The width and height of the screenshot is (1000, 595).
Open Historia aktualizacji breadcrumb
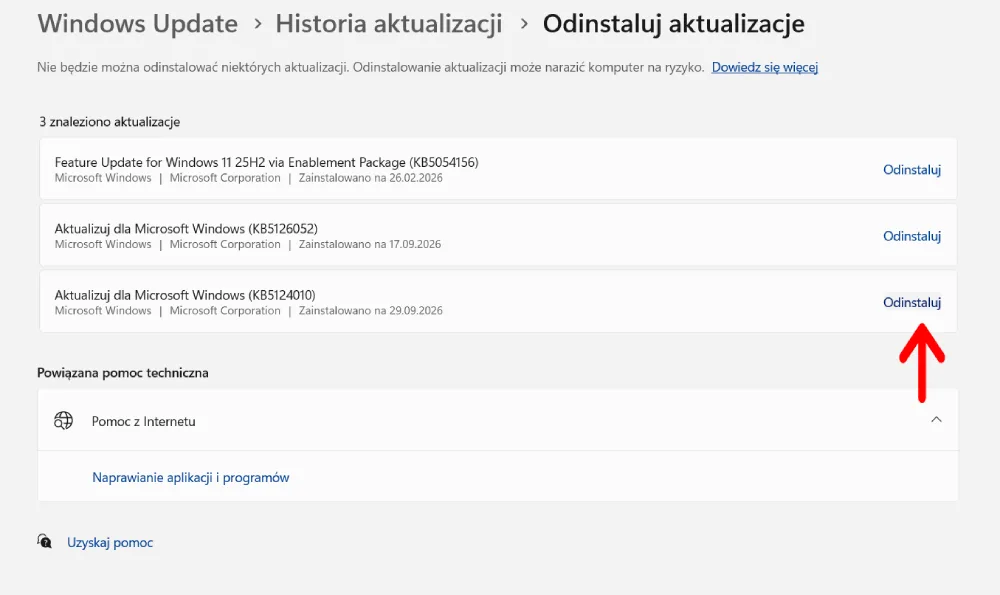[389, 24]
